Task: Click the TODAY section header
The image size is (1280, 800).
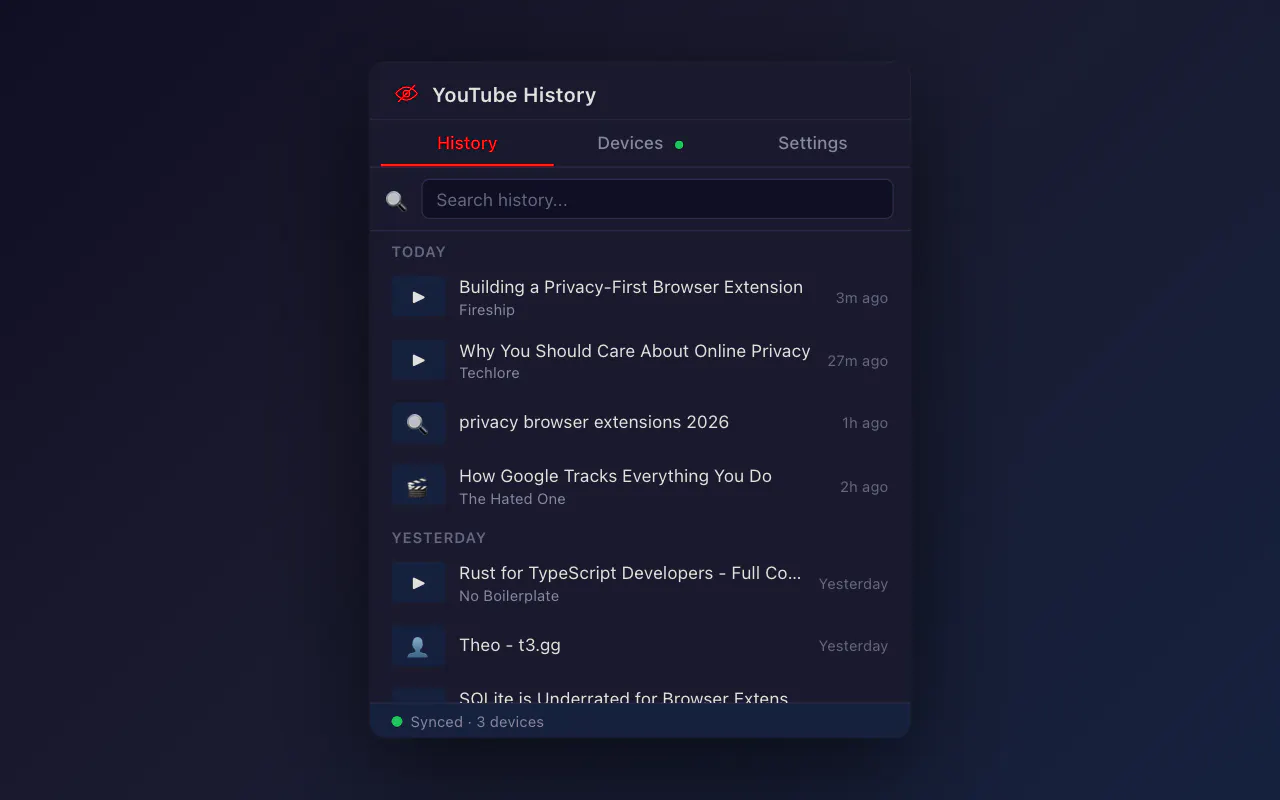Action: tap(419, 252)
